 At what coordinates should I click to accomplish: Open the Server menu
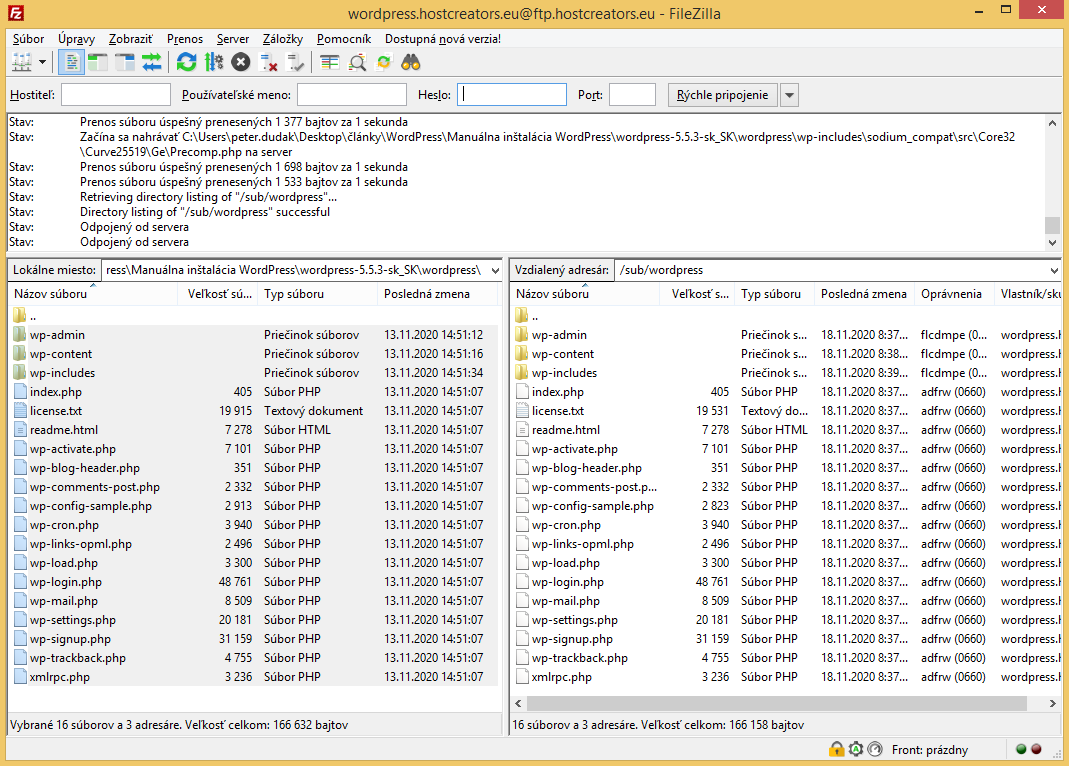coord(232,39)
